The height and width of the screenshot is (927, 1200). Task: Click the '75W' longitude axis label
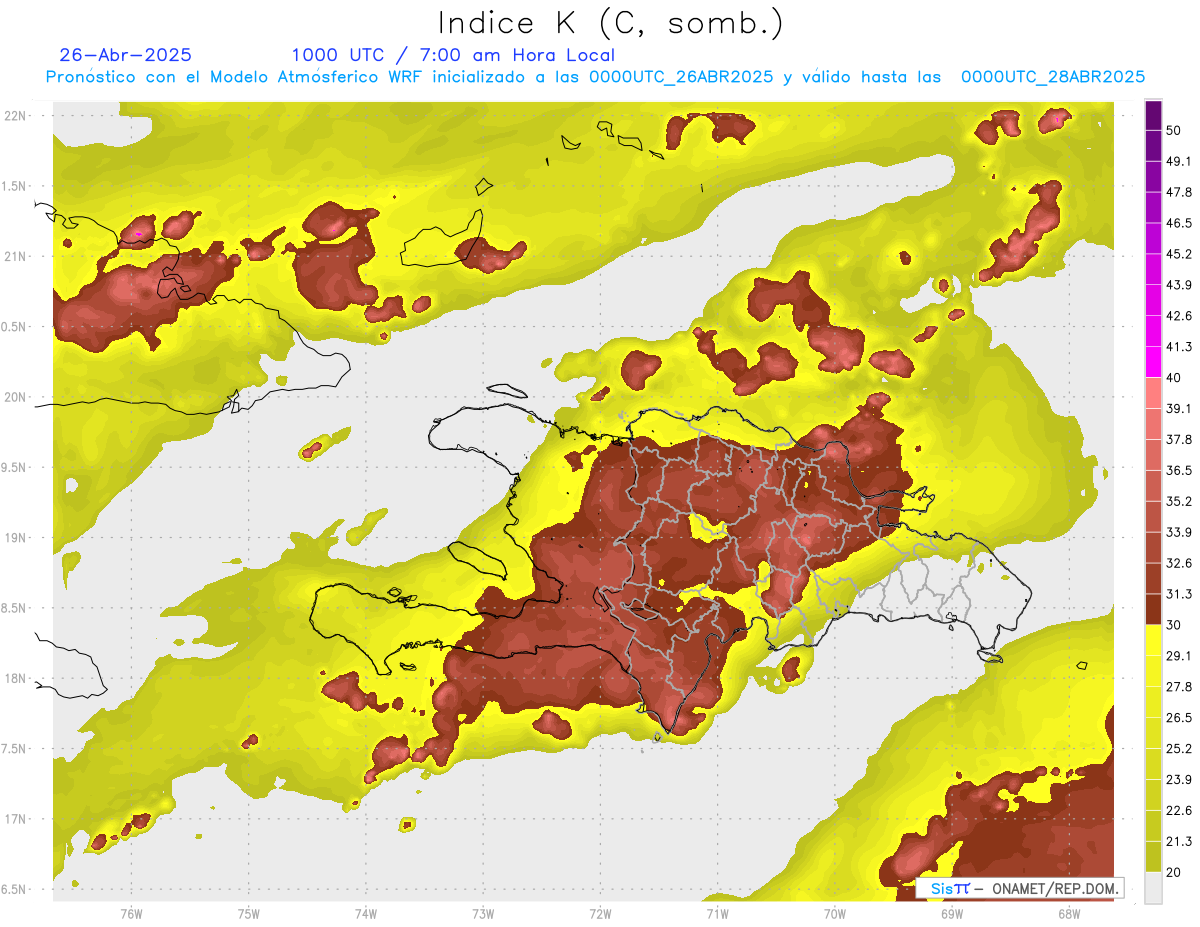(x=248, y=913)
